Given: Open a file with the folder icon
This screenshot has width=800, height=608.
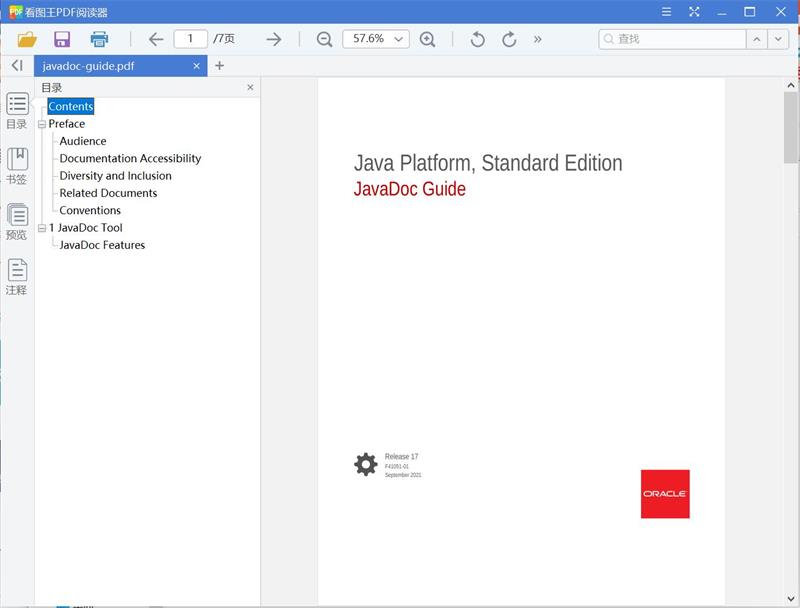Looking at the screenshot, I should (x=27, y=39).
